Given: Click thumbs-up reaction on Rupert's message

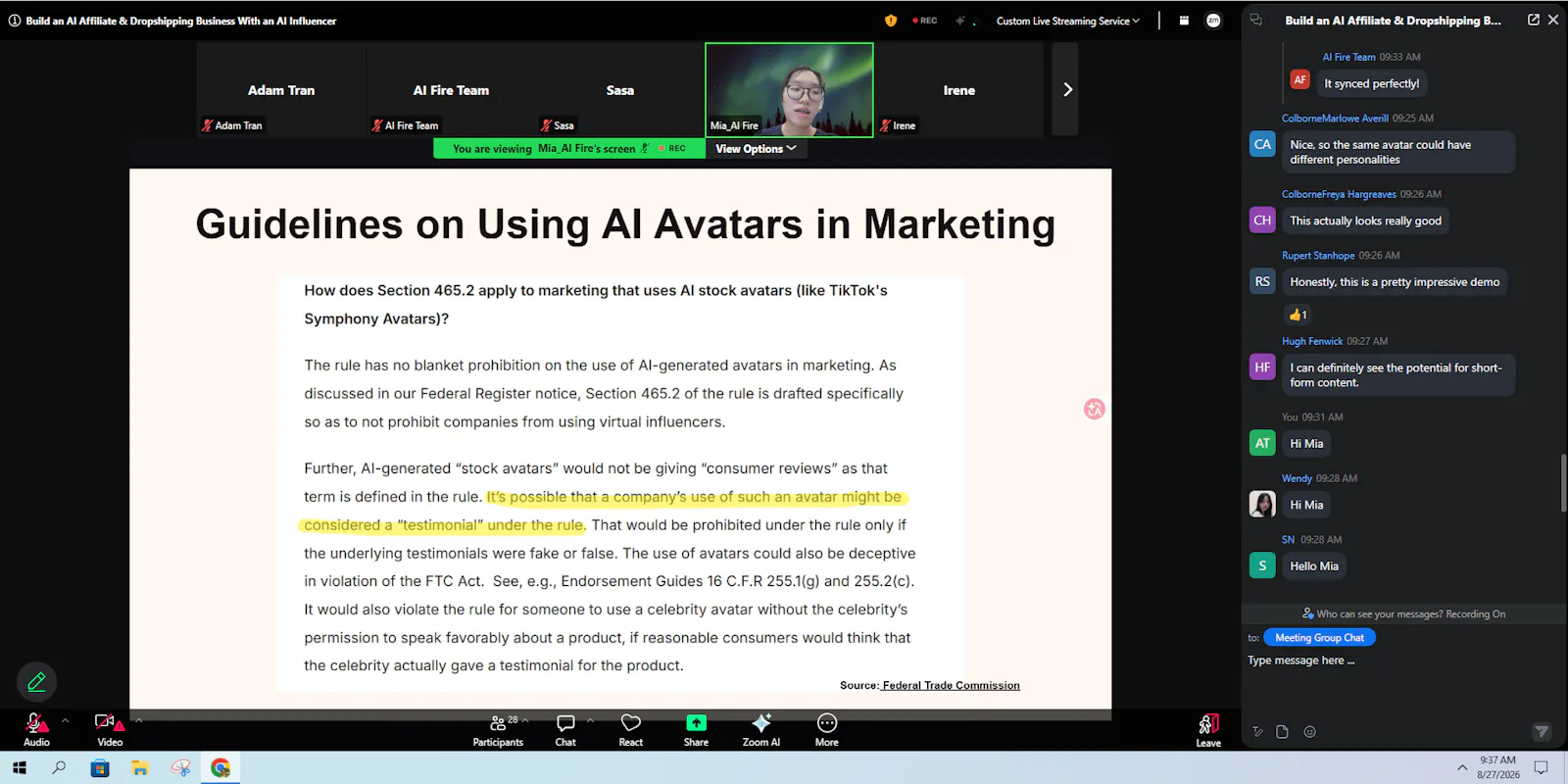Looking at the screenshot, I should click(1298, 315).
